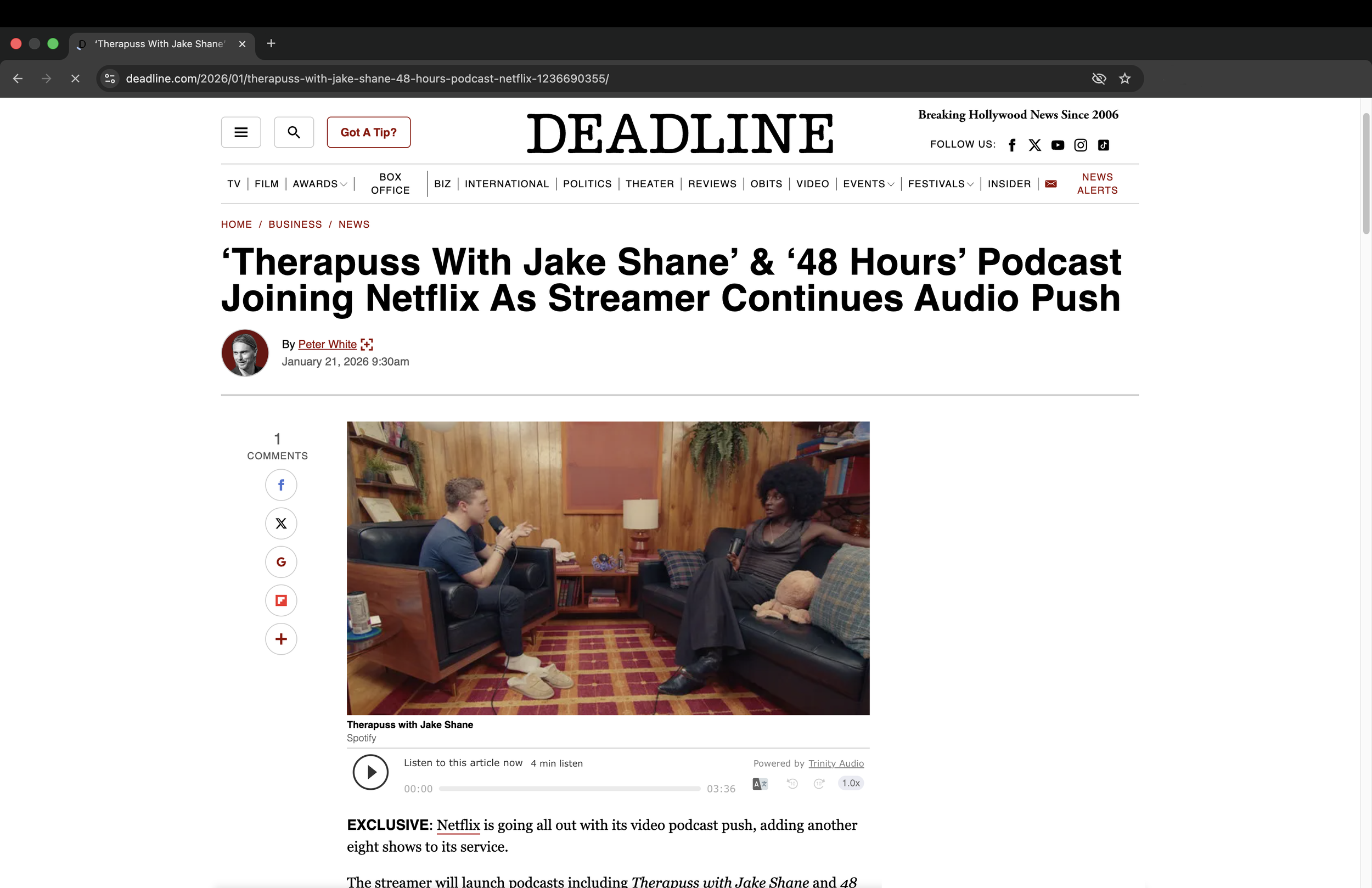Expand the AWARDS dropdown menu
This screenshot has width=1372, height=888.
click(344, 183)
